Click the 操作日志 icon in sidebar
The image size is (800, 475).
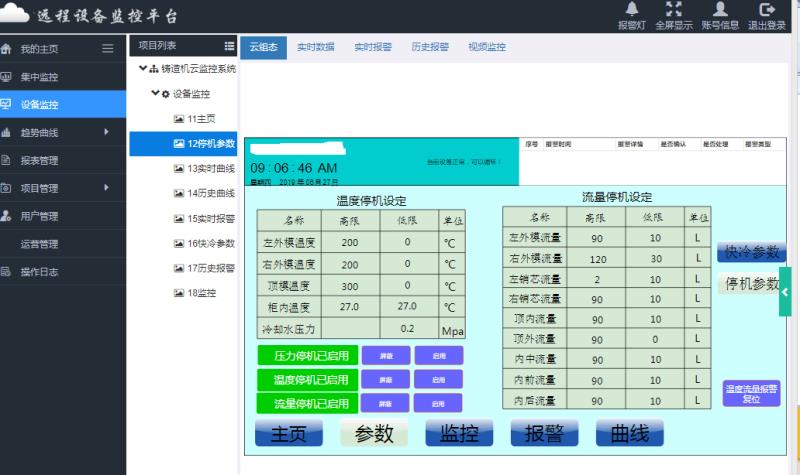[x=7, y=272]
